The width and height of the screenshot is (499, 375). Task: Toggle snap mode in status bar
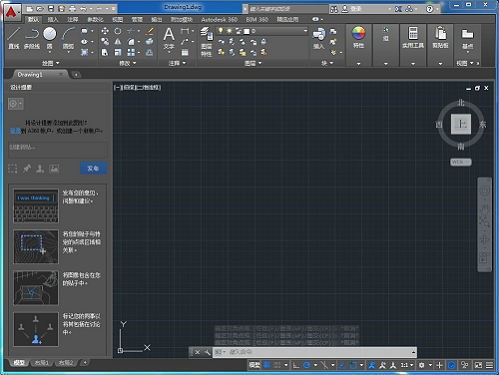[x=277, y=365]
